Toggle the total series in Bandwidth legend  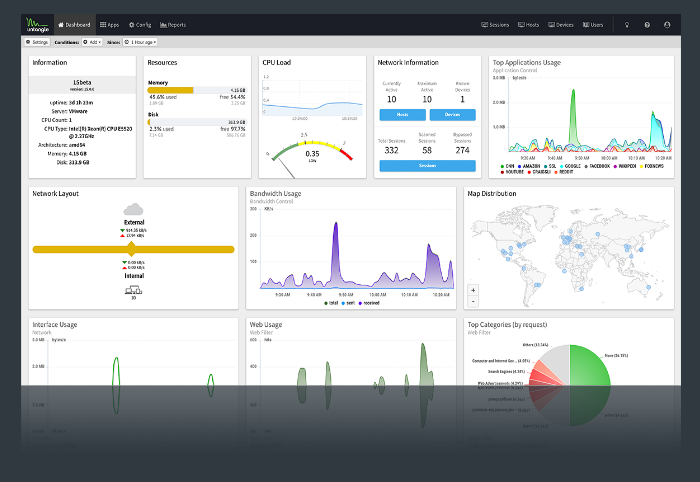pos(331,303)
